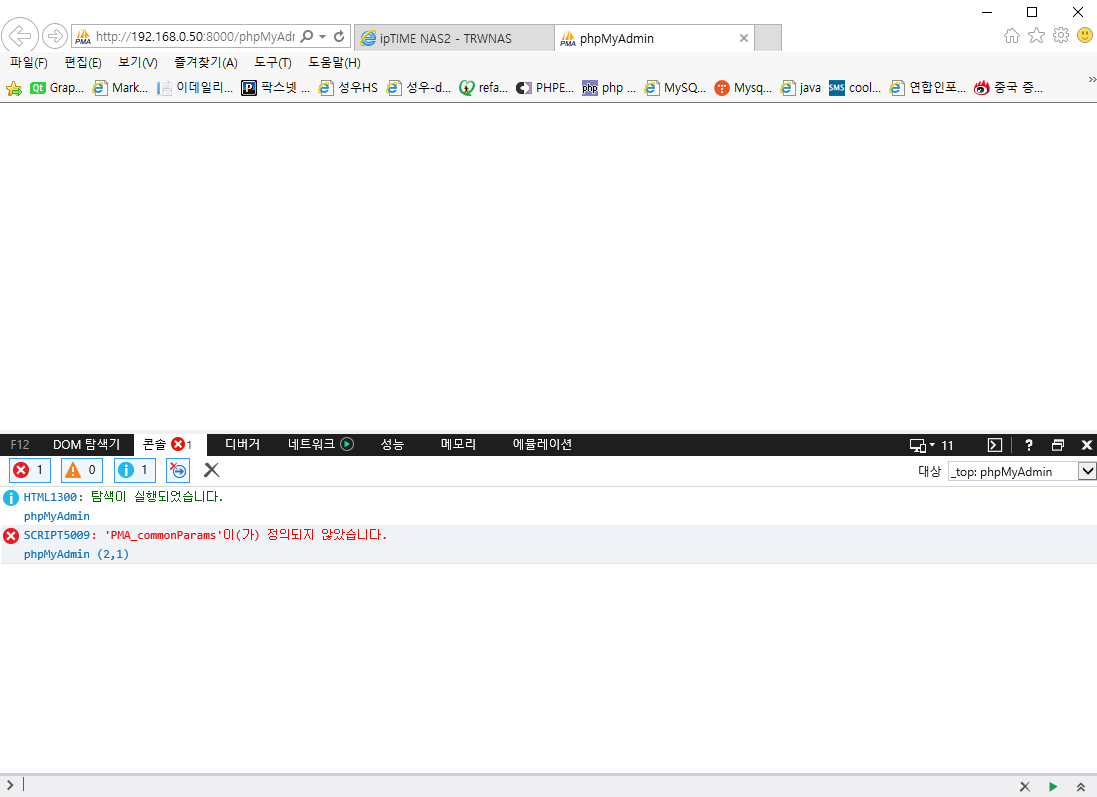This screenshot has width=1097, height=797.
Task: Open the 네트워크 tab
Action: 320,444
